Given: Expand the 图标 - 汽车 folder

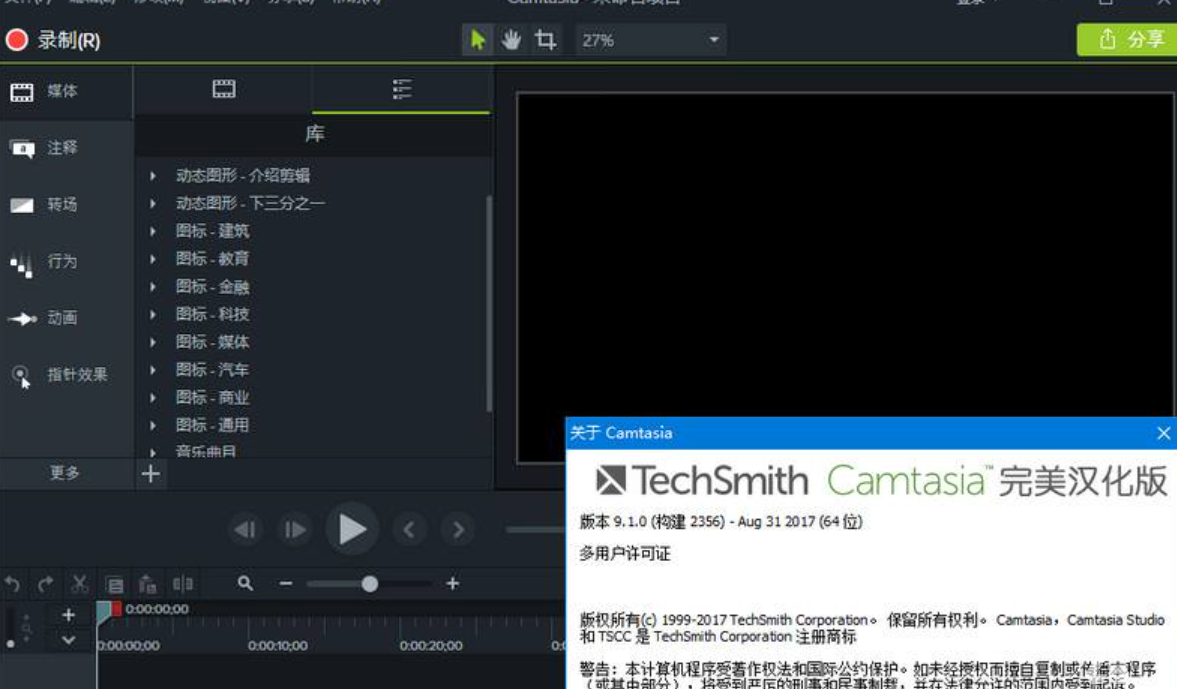Looking at the screenshot, I should [153, 370].
